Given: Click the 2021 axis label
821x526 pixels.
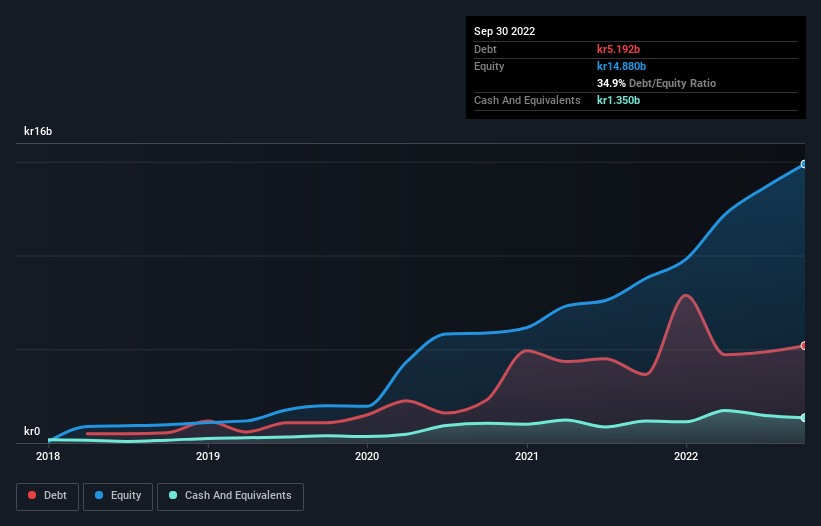Looking at the screenshot, I should pos(527,456).
